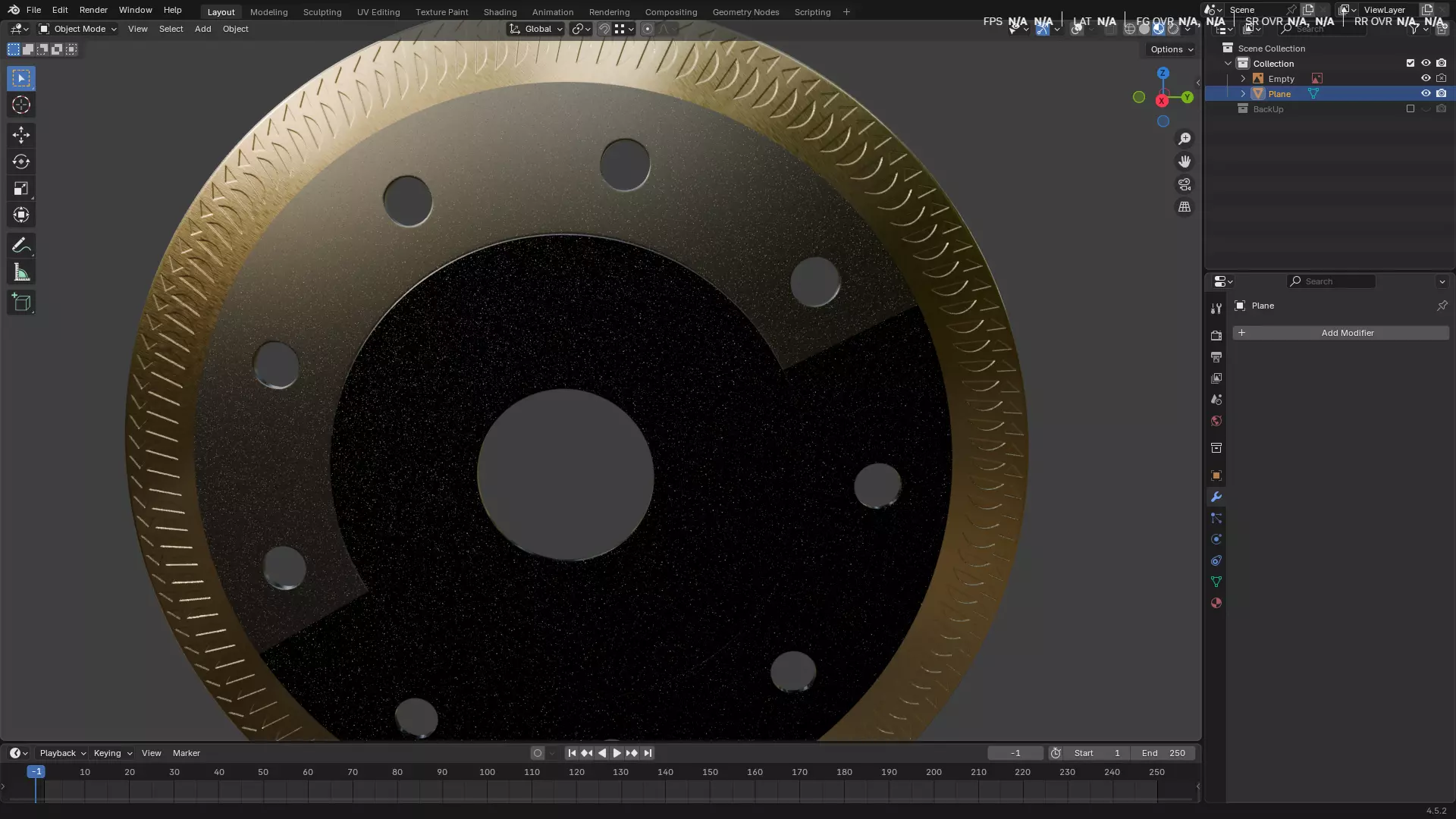Viewport: 1456px width, 819px height.
Task: Open the Physics properties tab
Action: tap(1216, 539)
